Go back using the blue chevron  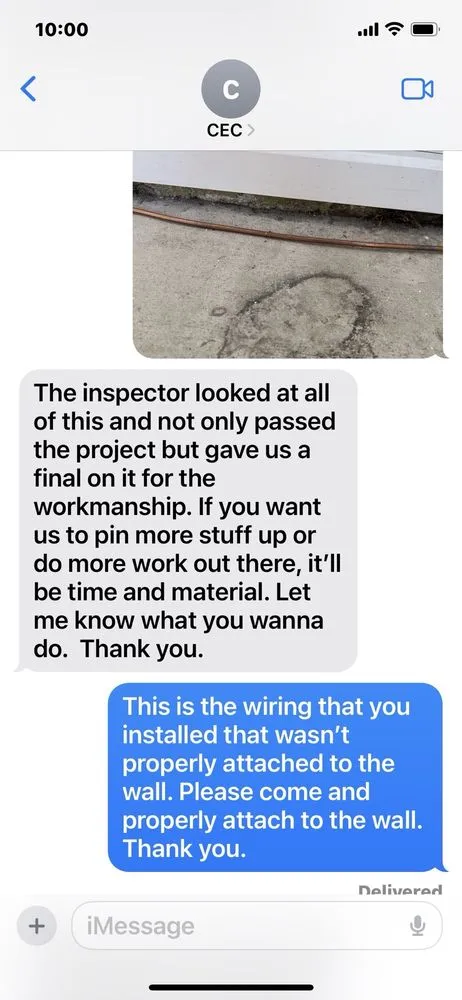[28, 89]
